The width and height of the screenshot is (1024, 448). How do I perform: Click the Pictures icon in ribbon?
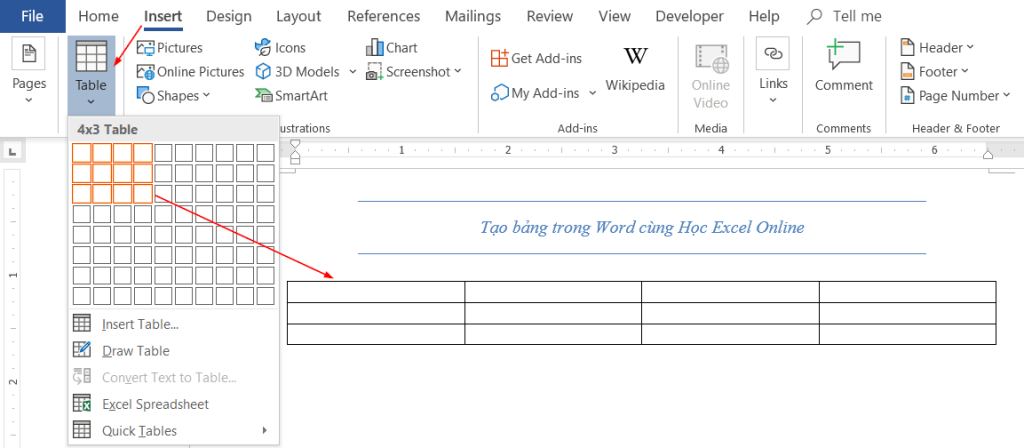pyautogui.click(x=146, y=48)
